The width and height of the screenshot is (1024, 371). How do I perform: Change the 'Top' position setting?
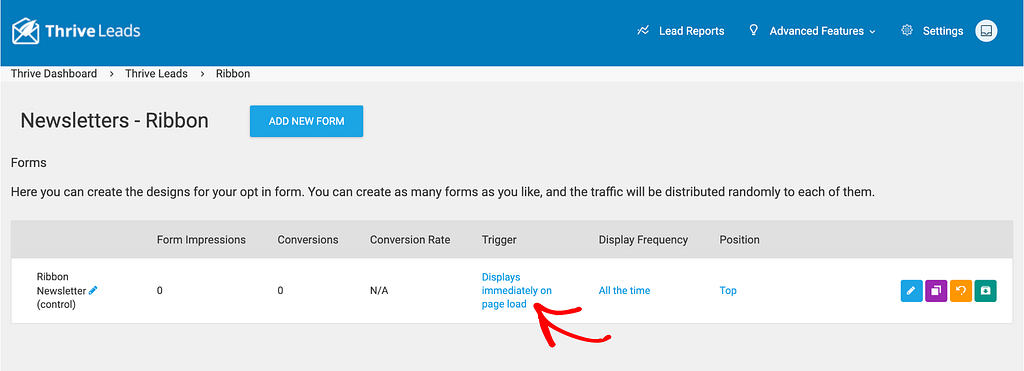click(728, 291)
